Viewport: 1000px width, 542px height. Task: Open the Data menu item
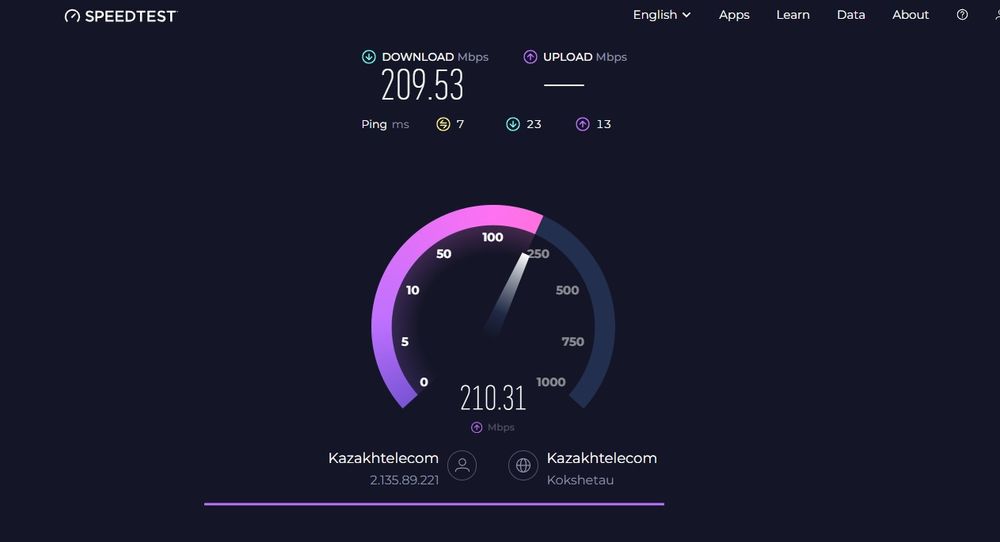coord(851,15)
